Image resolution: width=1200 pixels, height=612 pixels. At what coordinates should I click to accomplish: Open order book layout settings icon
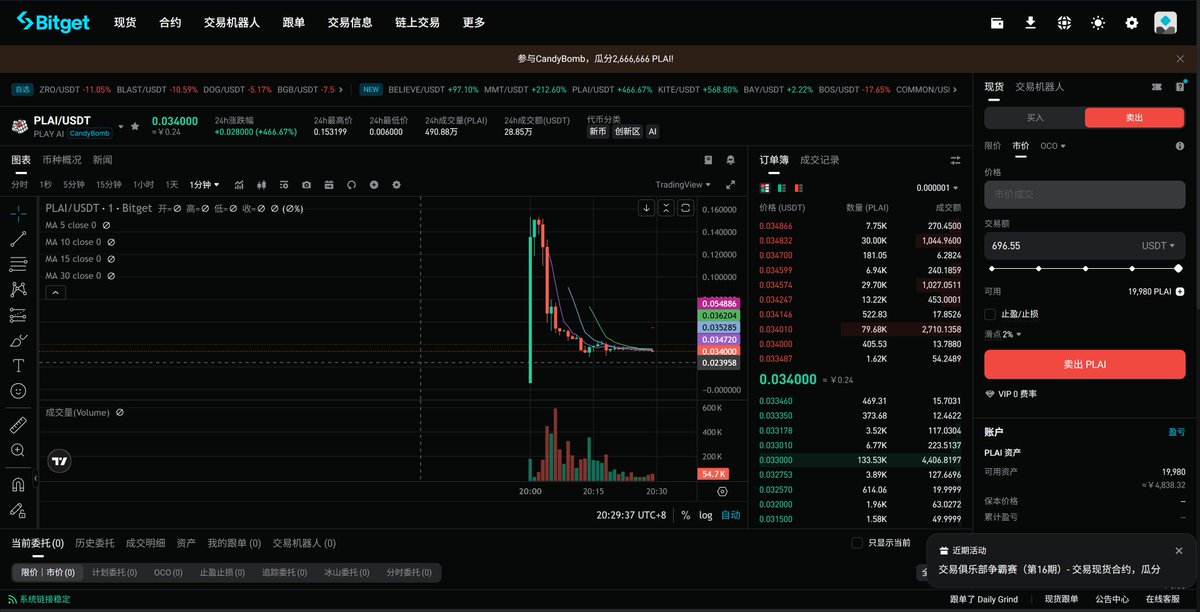coord(955,160)
